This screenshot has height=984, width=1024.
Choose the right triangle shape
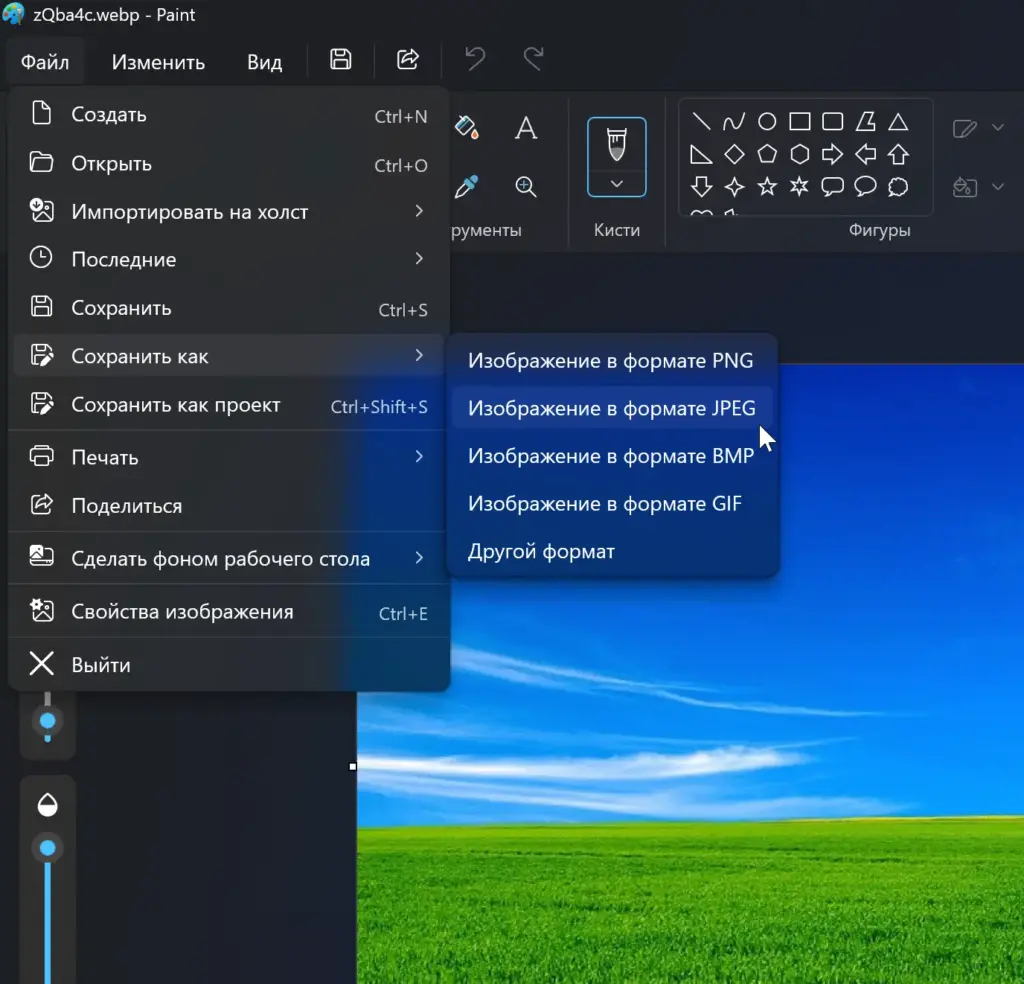(701, 155)
